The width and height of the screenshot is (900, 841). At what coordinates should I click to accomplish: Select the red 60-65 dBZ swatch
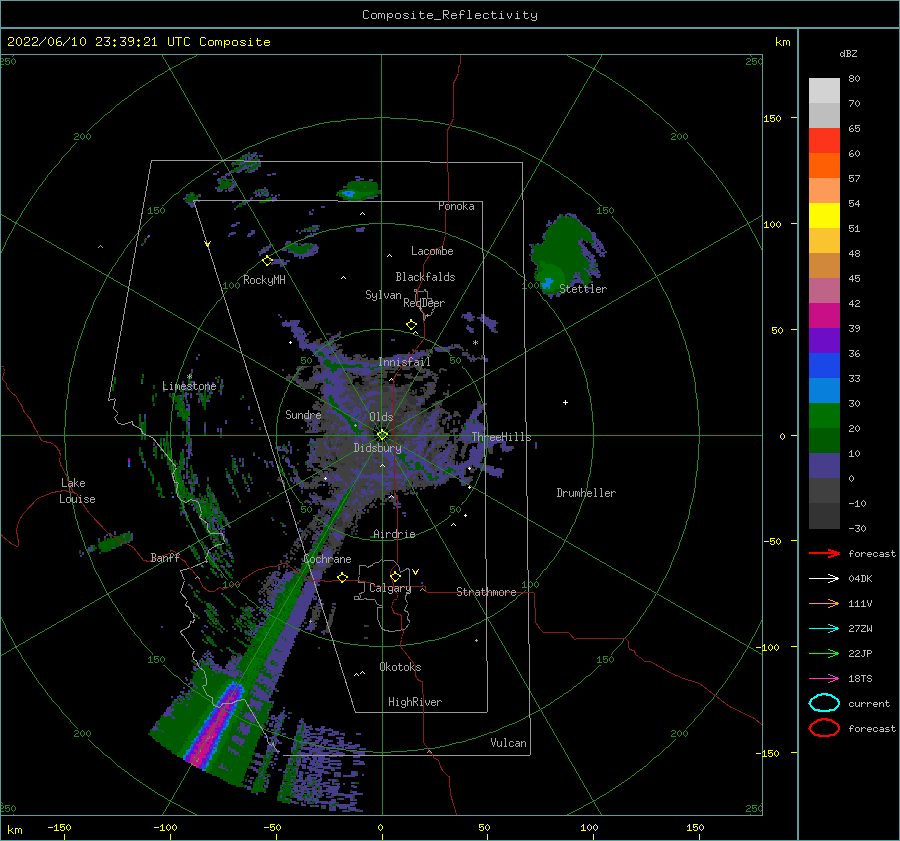tap(824, 141)
